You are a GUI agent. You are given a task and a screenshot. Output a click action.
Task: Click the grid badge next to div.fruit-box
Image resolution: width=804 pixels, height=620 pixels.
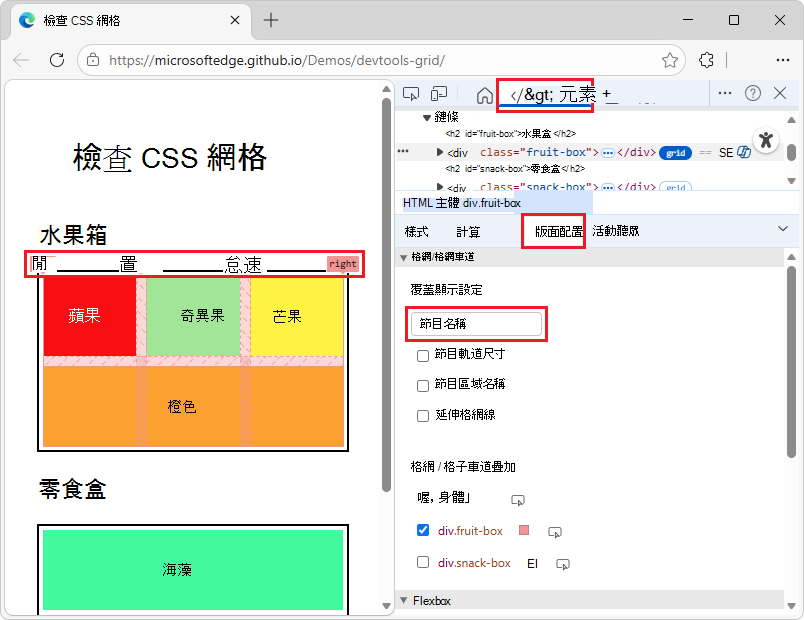pos(674,152)
